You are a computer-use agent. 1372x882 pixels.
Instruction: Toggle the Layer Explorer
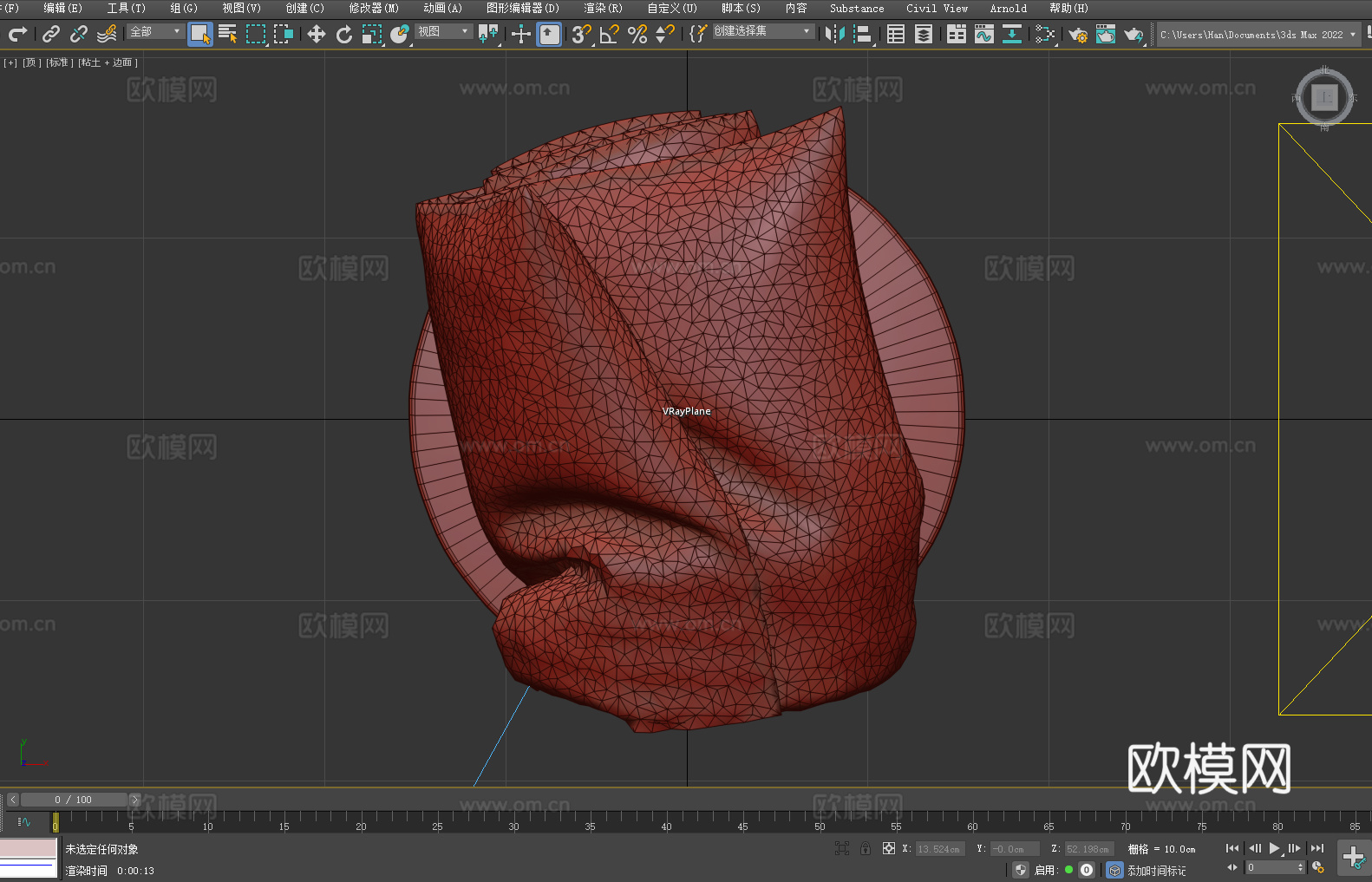coord(924,34)
